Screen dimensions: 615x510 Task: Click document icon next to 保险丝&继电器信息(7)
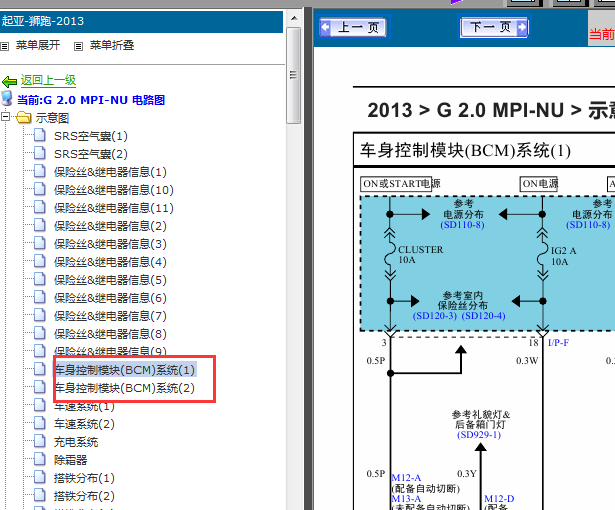tap(40, 315)
